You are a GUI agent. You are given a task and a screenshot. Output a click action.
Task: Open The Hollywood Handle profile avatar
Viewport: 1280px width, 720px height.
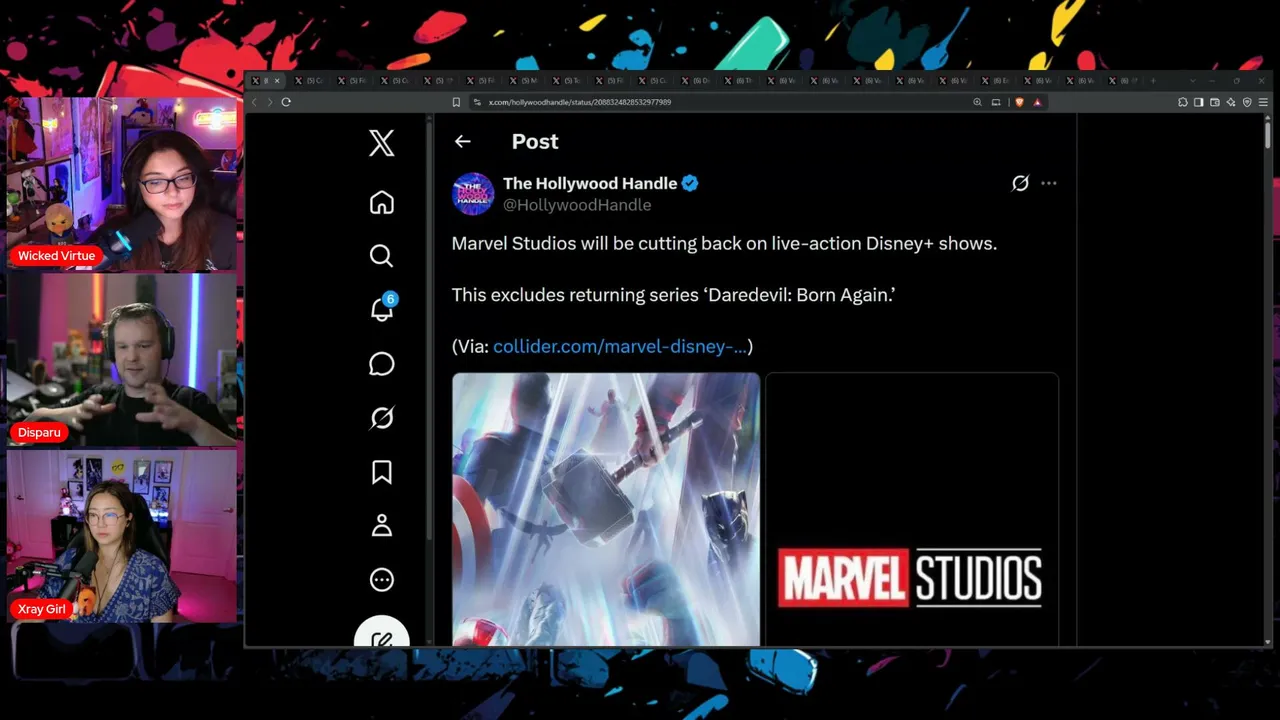[x=473, y=194]
